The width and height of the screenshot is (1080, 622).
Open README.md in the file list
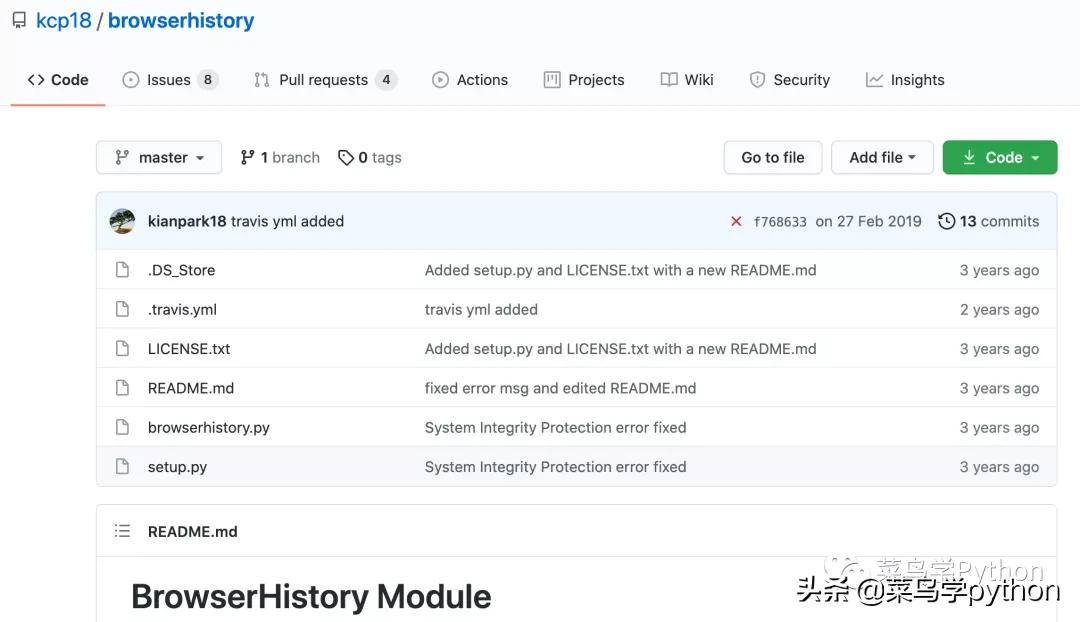pos(191,388)
